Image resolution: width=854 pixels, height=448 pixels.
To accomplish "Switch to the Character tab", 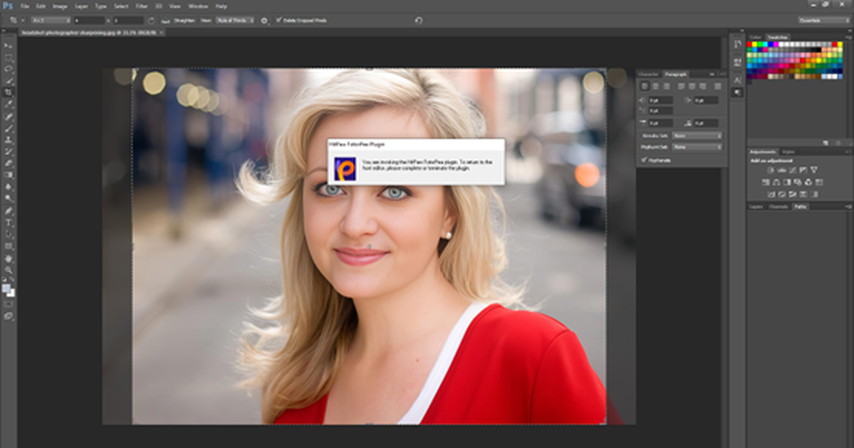I will pyautogui.click(x=648, y=74).
